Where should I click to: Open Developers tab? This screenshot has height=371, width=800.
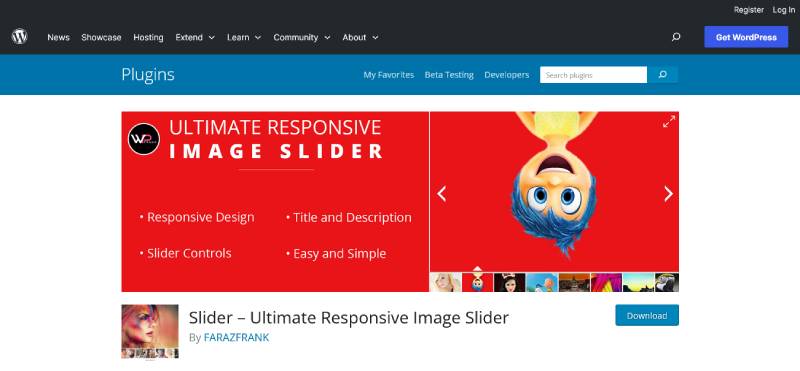pyautogui.click(x=507, y=75)
